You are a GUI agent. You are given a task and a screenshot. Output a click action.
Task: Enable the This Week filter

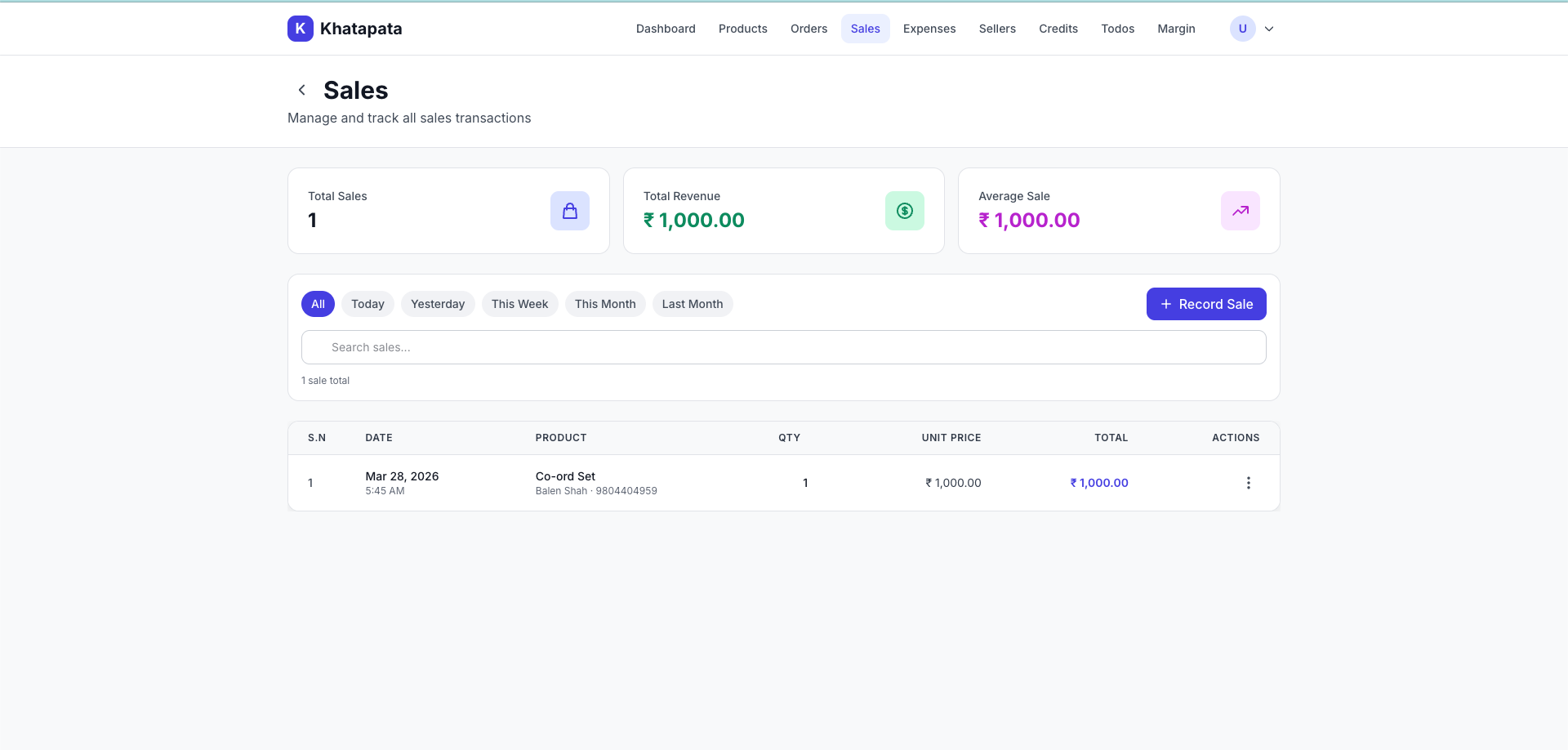tap(519, 303)
